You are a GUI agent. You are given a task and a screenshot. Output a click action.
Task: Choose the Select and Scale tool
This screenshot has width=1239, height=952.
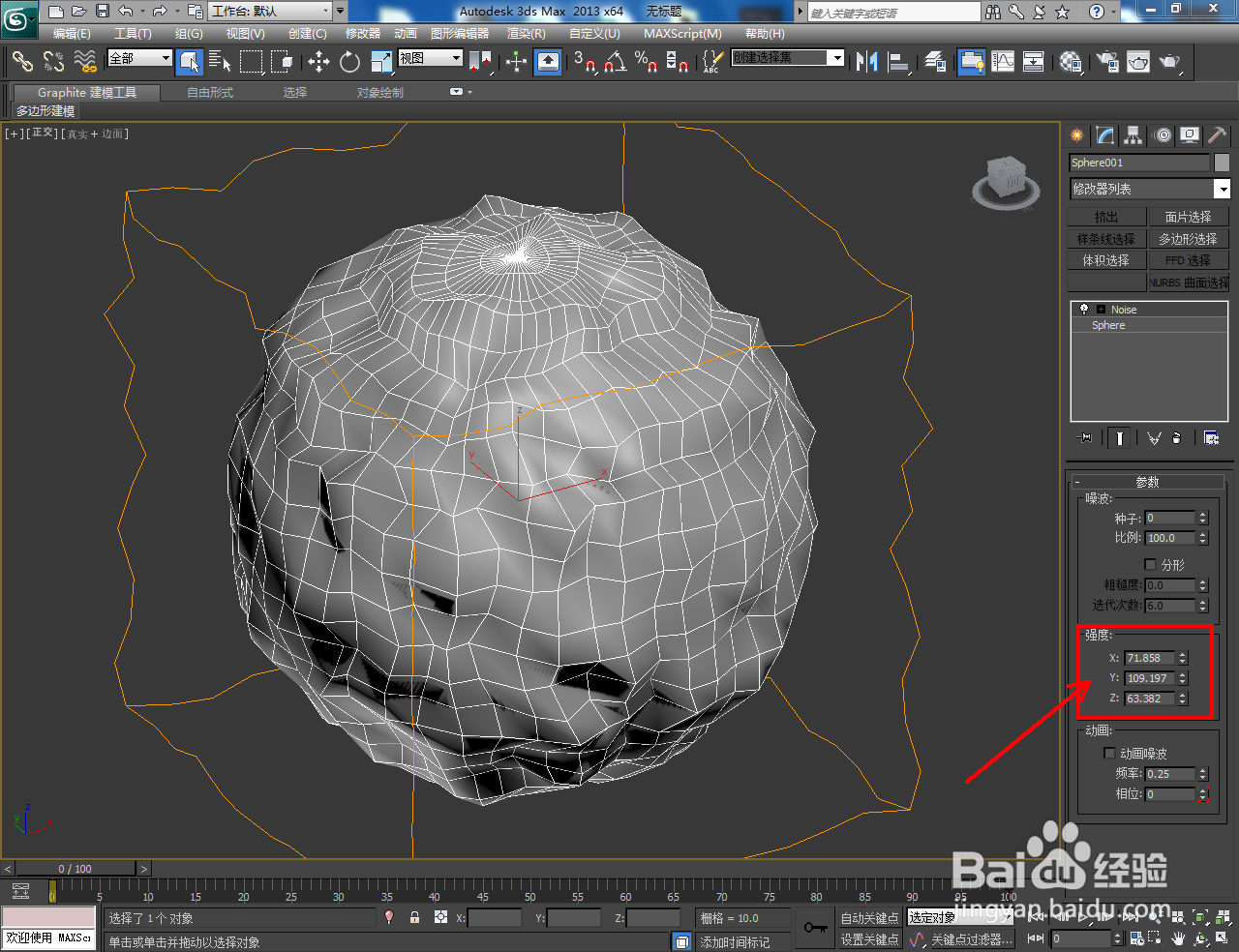coord(381,62)
